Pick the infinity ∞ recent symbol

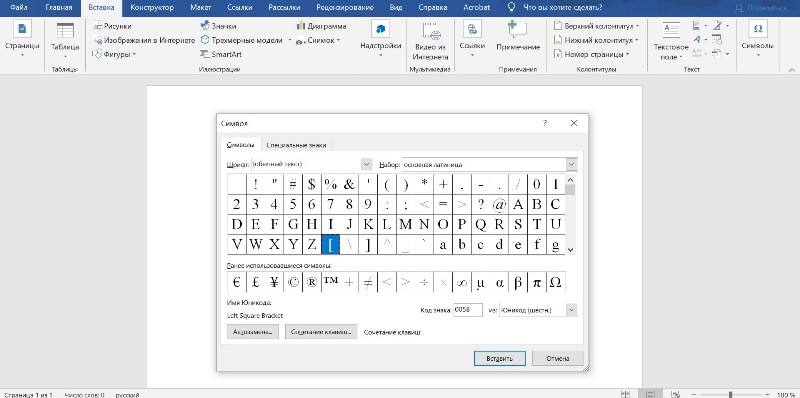click(x=462, y=282)
